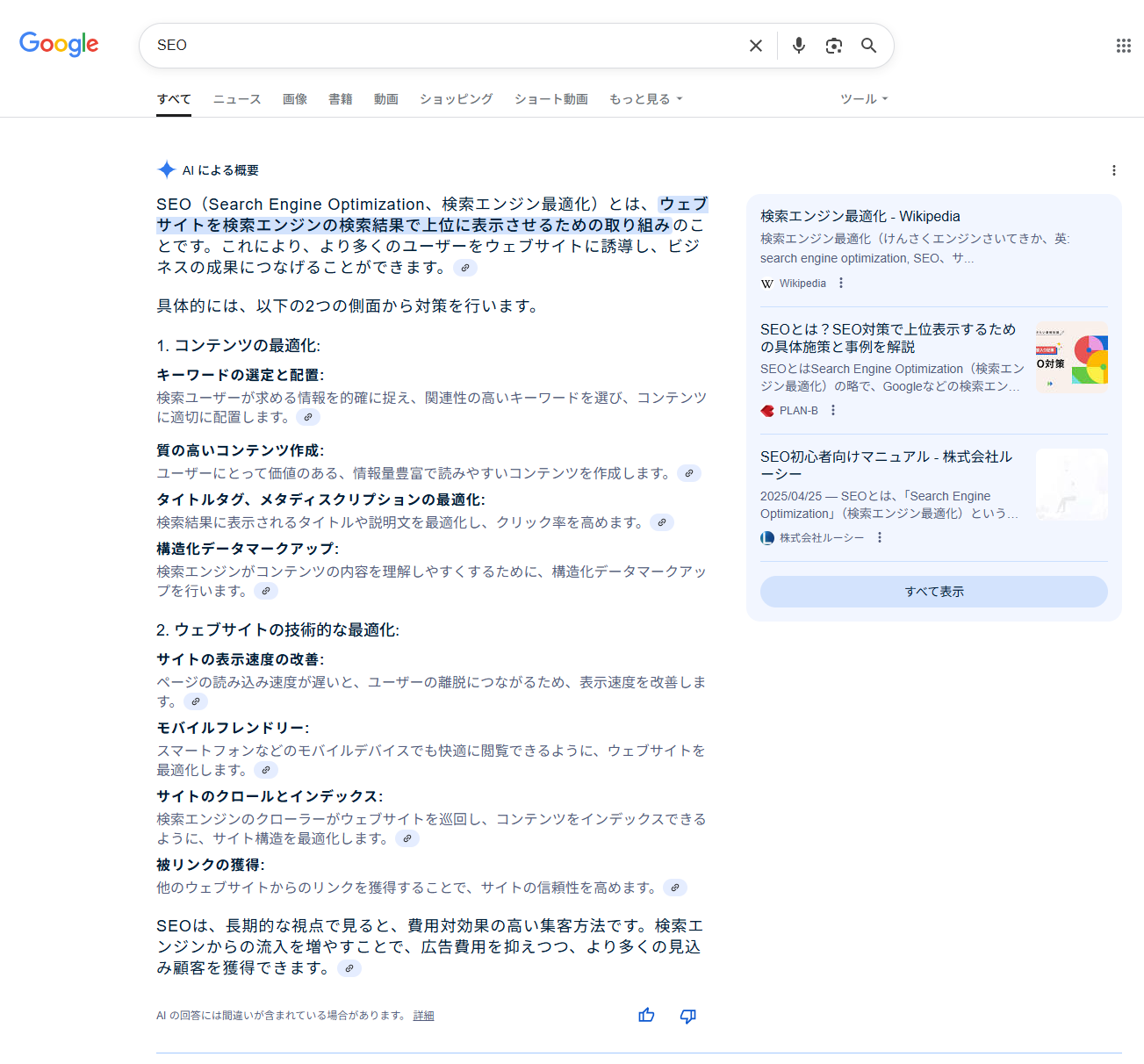
Task: Click the AI overview sparkle icon
Action: (x=166, y=169)
